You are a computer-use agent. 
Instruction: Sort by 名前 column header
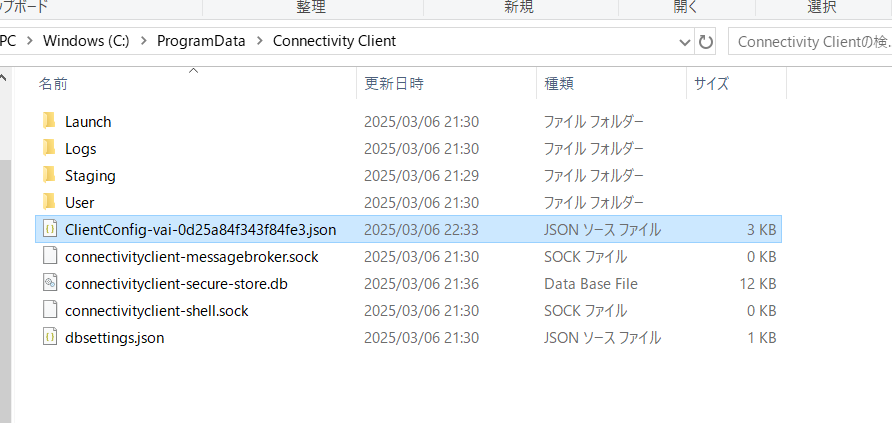point(53,84)
